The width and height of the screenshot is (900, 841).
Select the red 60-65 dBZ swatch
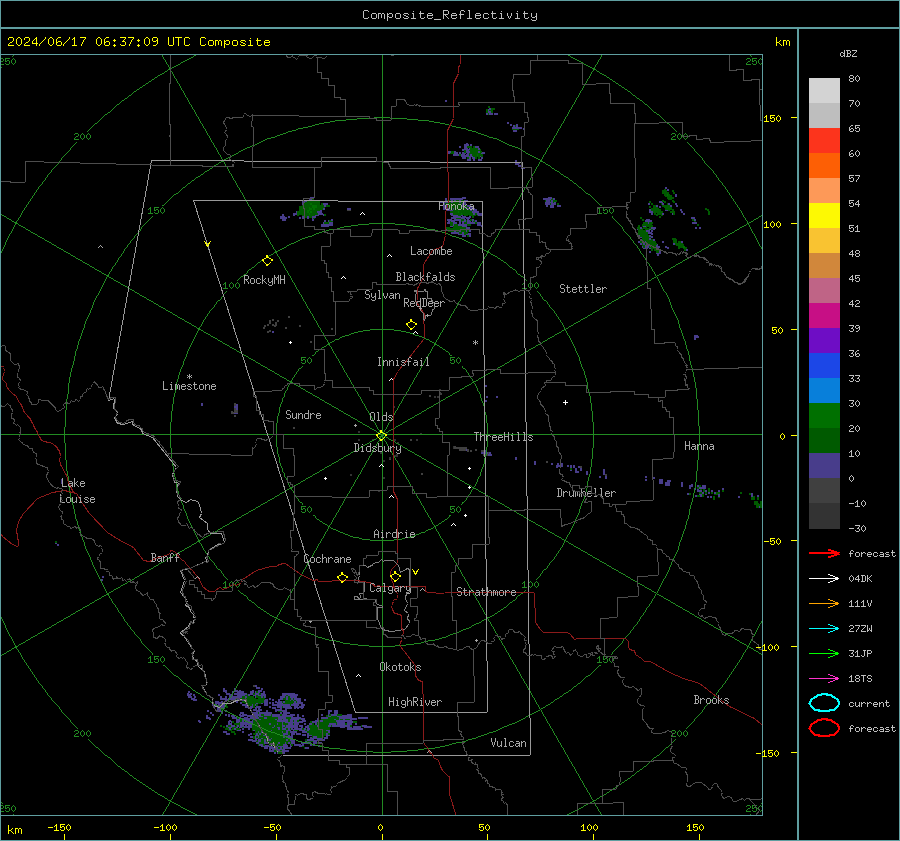pyautogui.click(x=824, y=141)
